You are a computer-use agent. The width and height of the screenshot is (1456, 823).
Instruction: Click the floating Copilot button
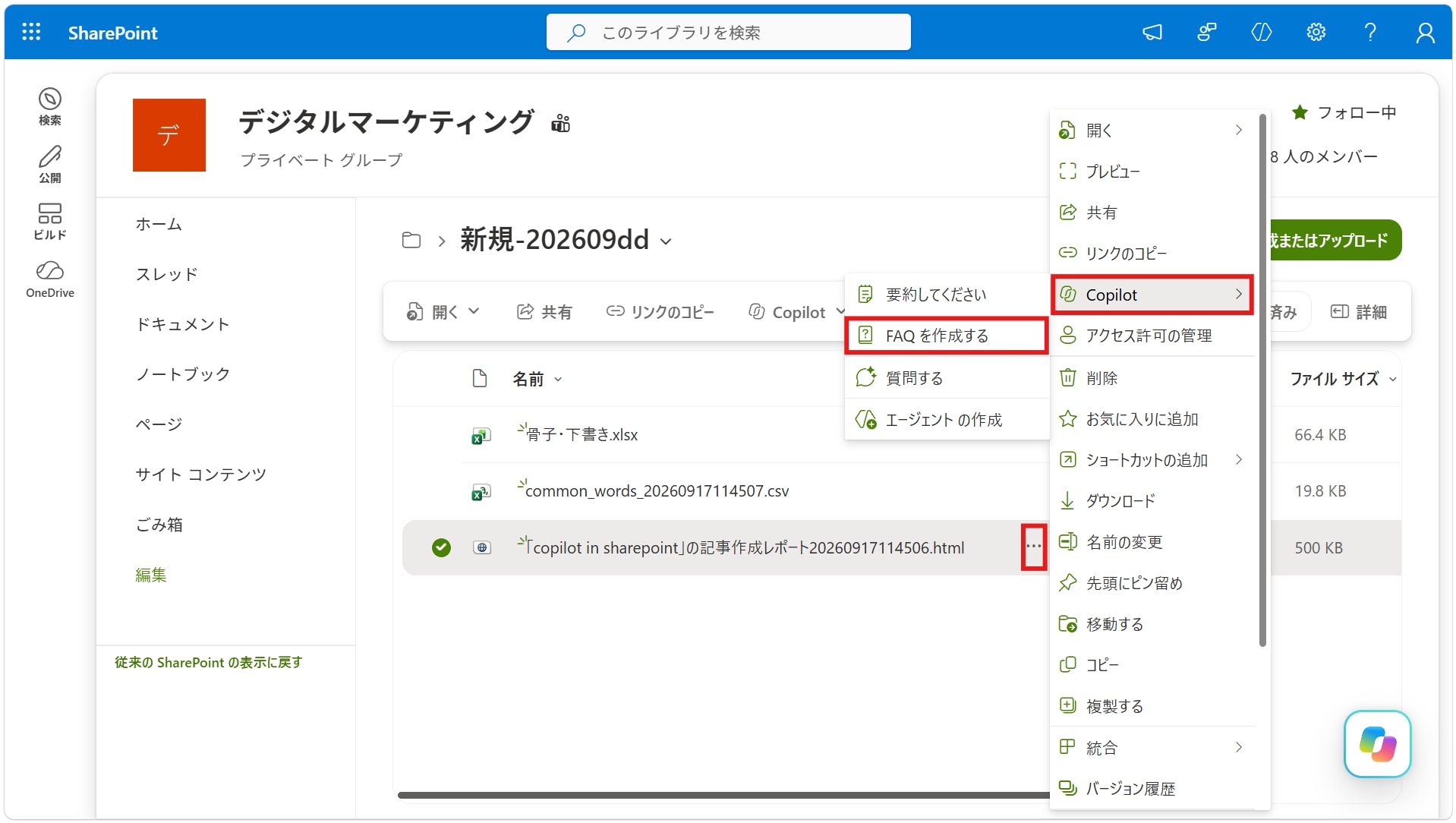1377,743
